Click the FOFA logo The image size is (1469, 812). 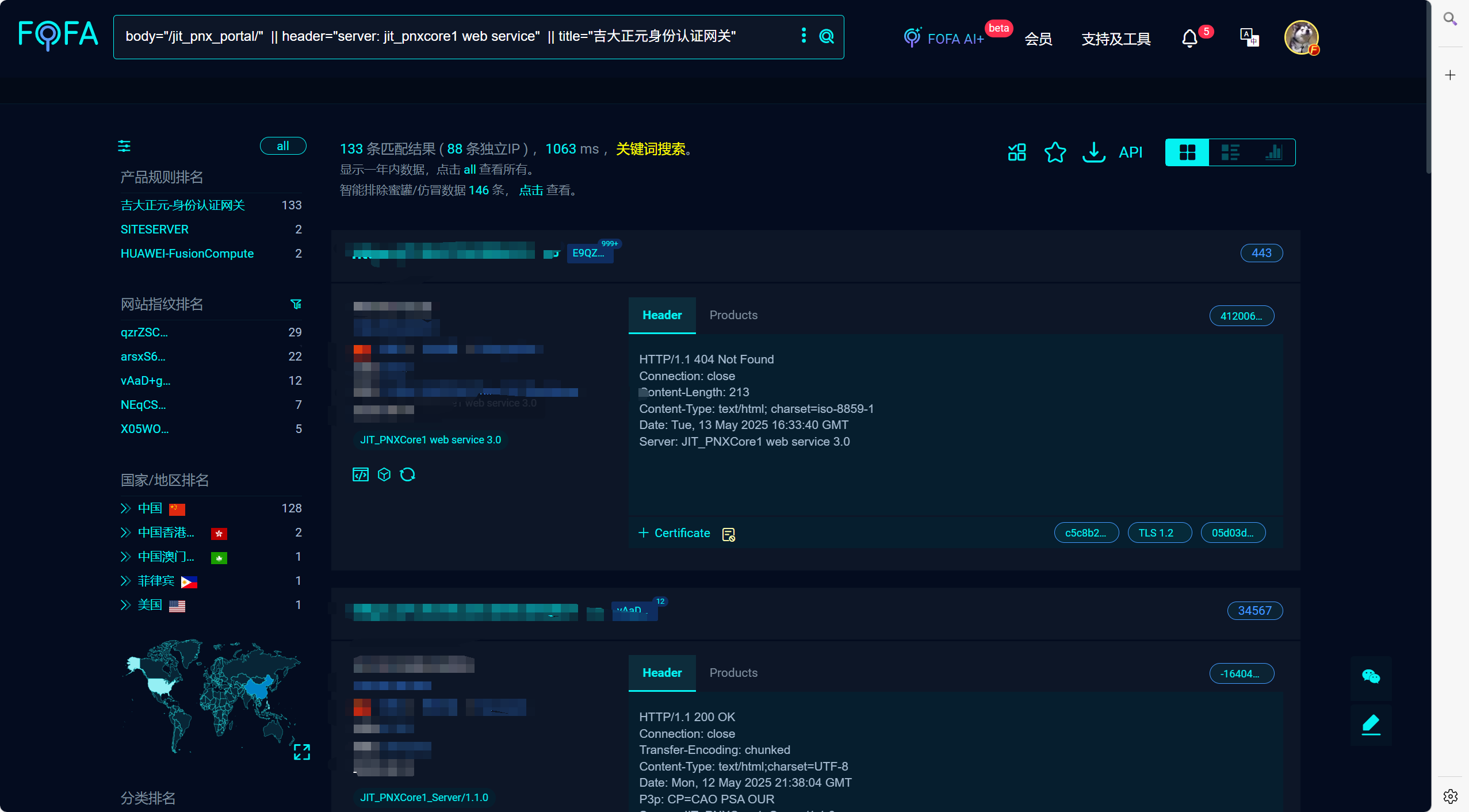(58, 35)
